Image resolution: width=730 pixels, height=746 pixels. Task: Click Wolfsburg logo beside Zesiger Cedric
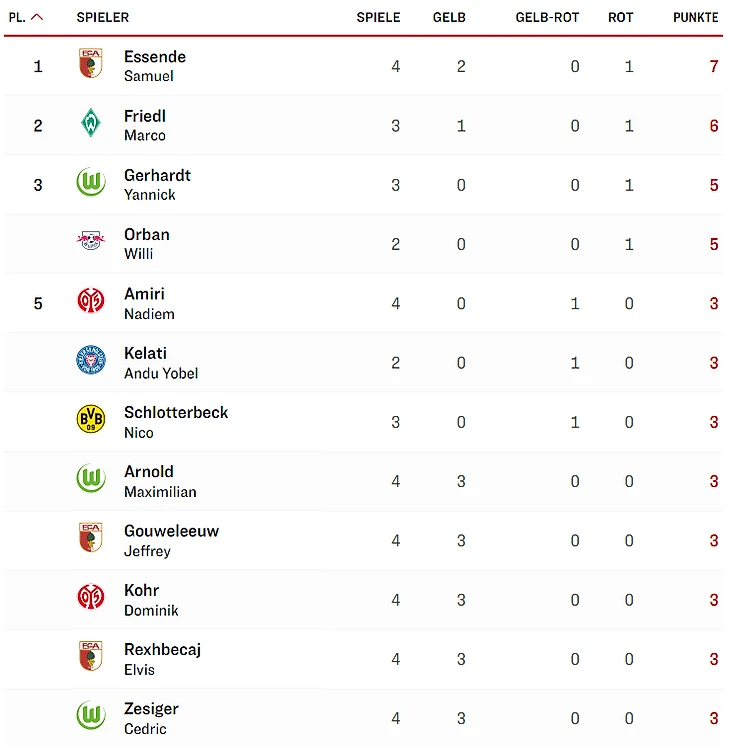click(x=91, y=716)
